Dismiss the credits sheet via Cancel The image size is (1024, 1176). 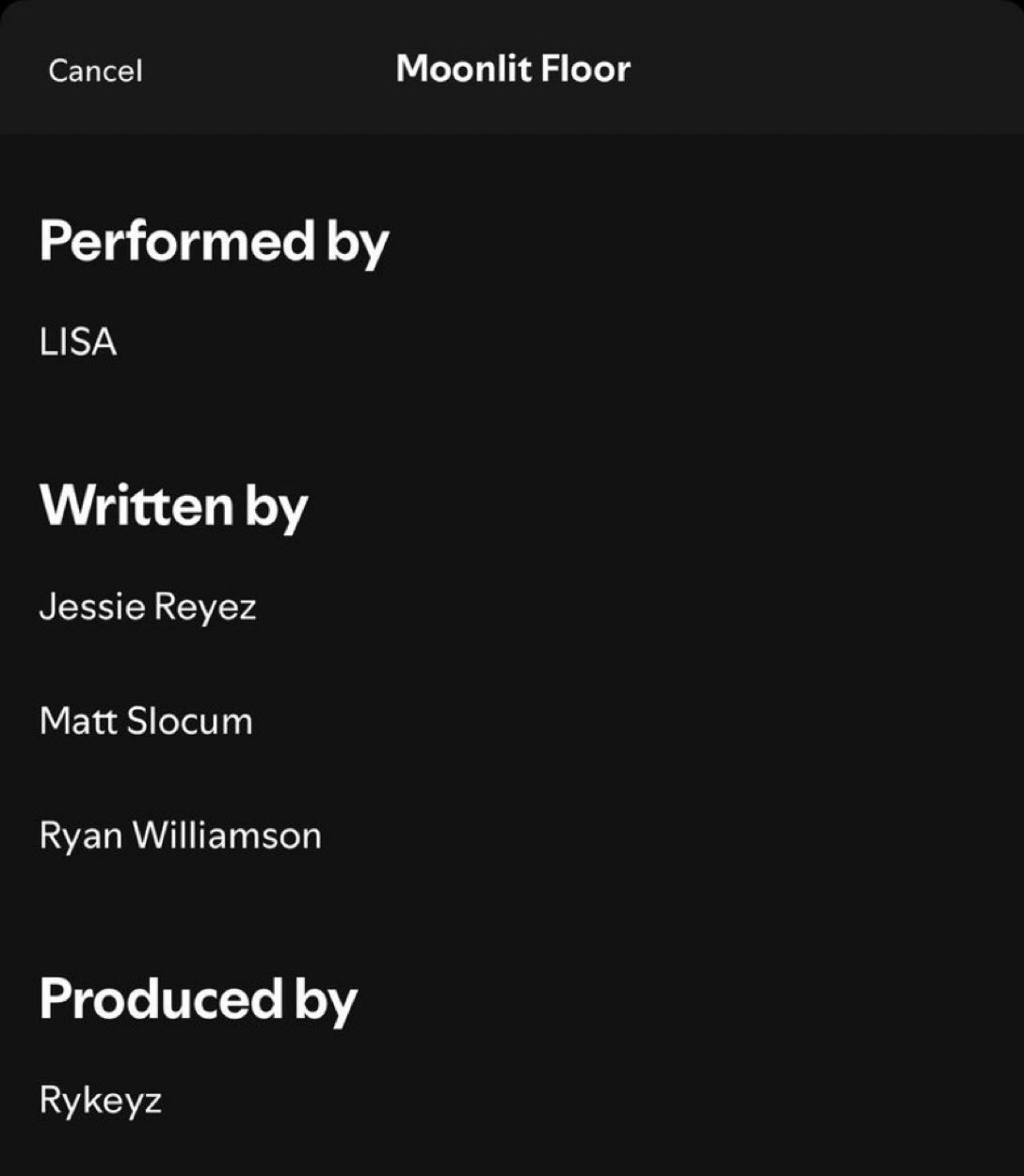tap(95, 71)
